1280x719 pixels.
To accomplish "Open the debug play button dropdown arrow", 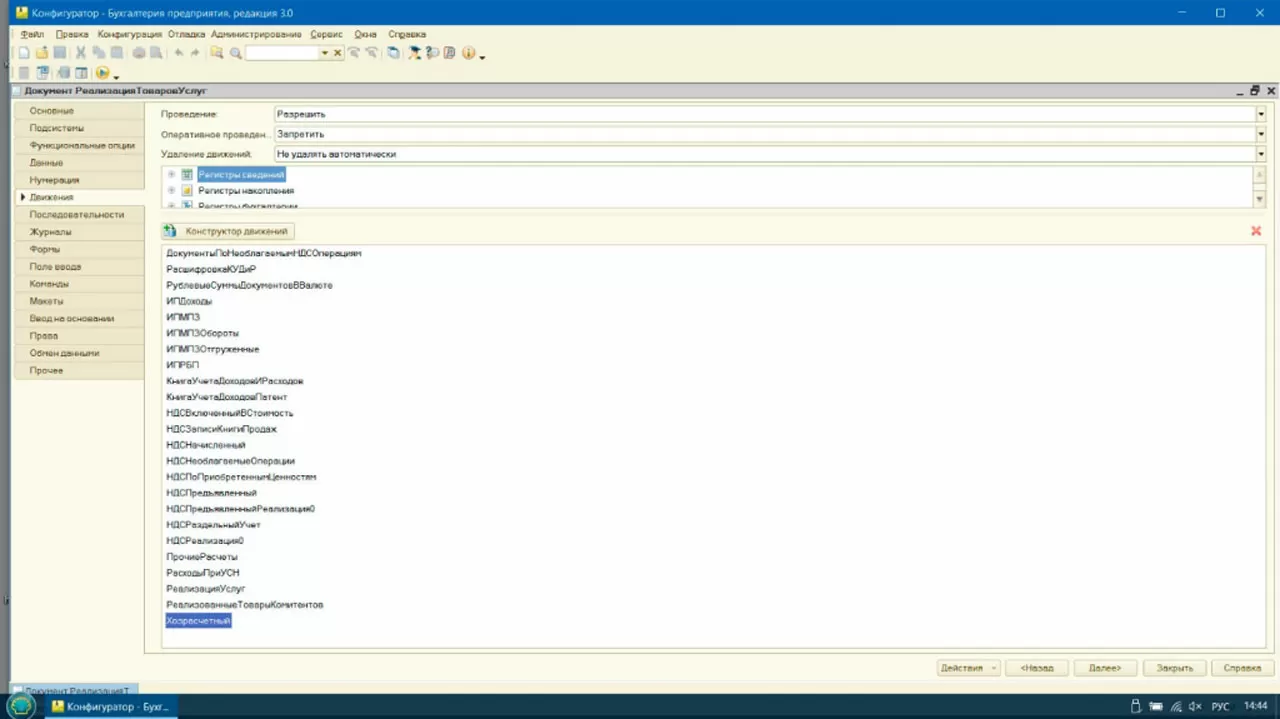I will coord(116,77).
